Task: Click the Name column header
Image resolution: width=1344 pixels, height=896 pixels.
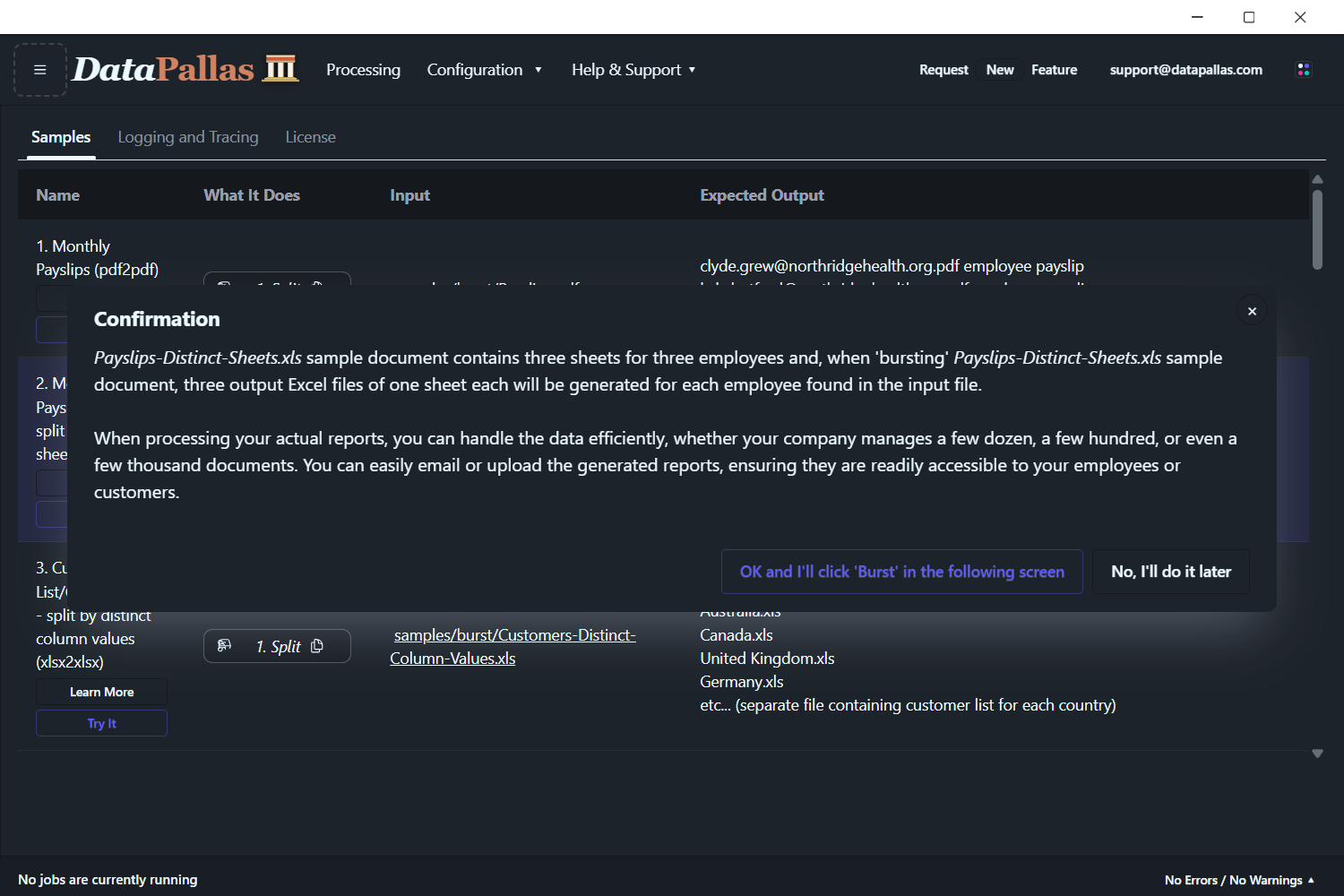Action: [x=58, y=195]
